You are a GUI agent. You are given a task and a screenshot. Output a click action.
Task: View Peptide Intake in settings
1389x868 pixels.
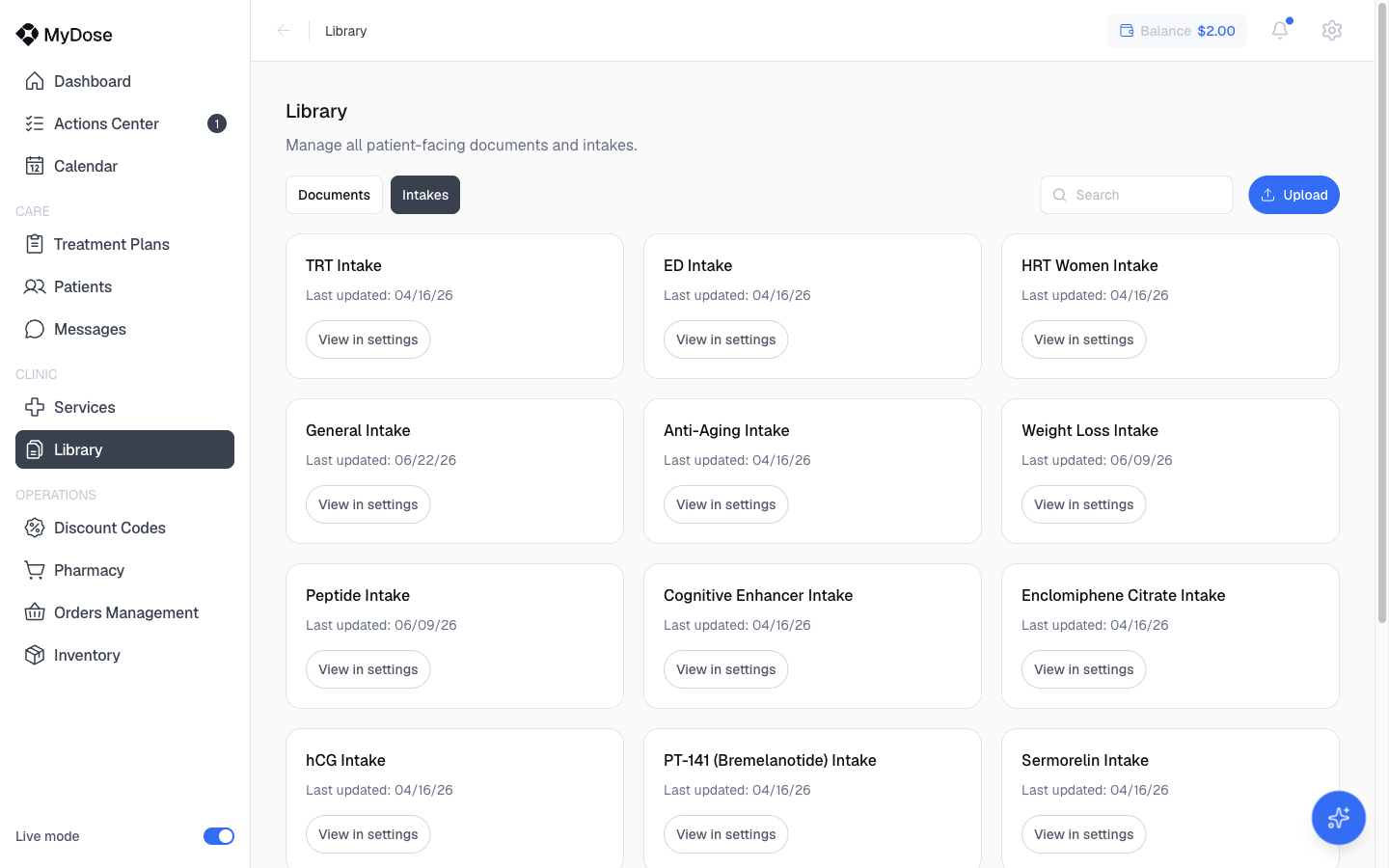(x=368, y=669)
